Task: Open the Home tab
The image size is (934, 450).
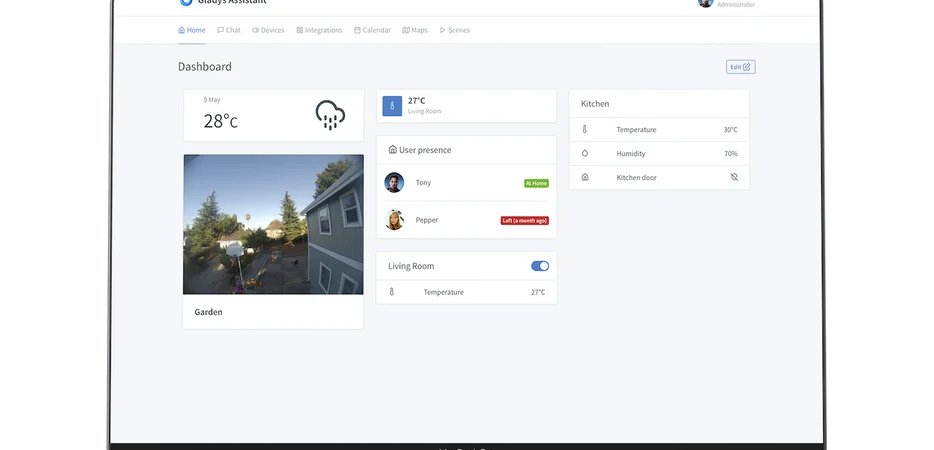Action: click(x=191, y=30)
